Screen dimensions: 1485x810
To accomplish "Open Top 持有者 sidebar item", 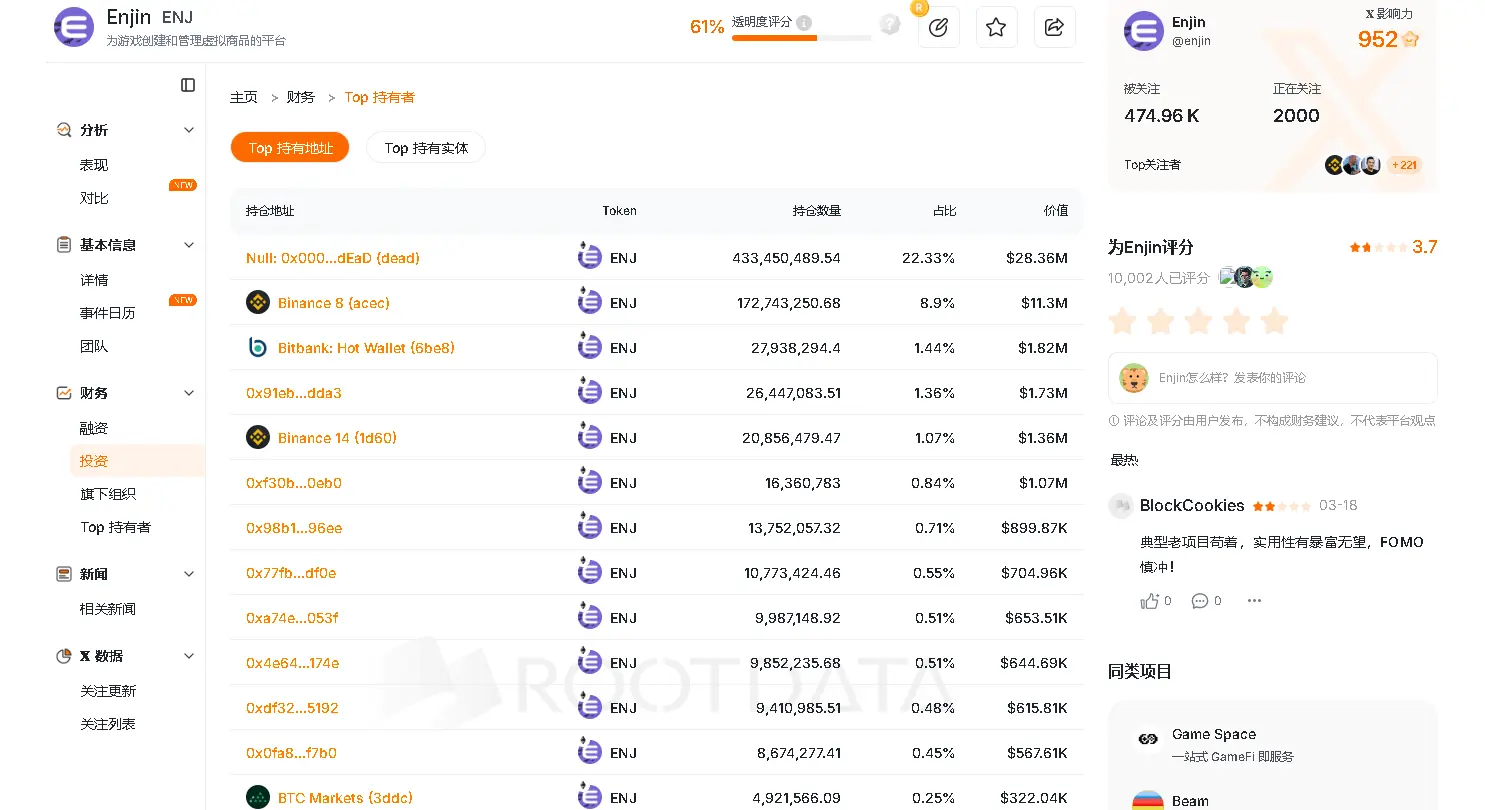I will tap(116, 527).
